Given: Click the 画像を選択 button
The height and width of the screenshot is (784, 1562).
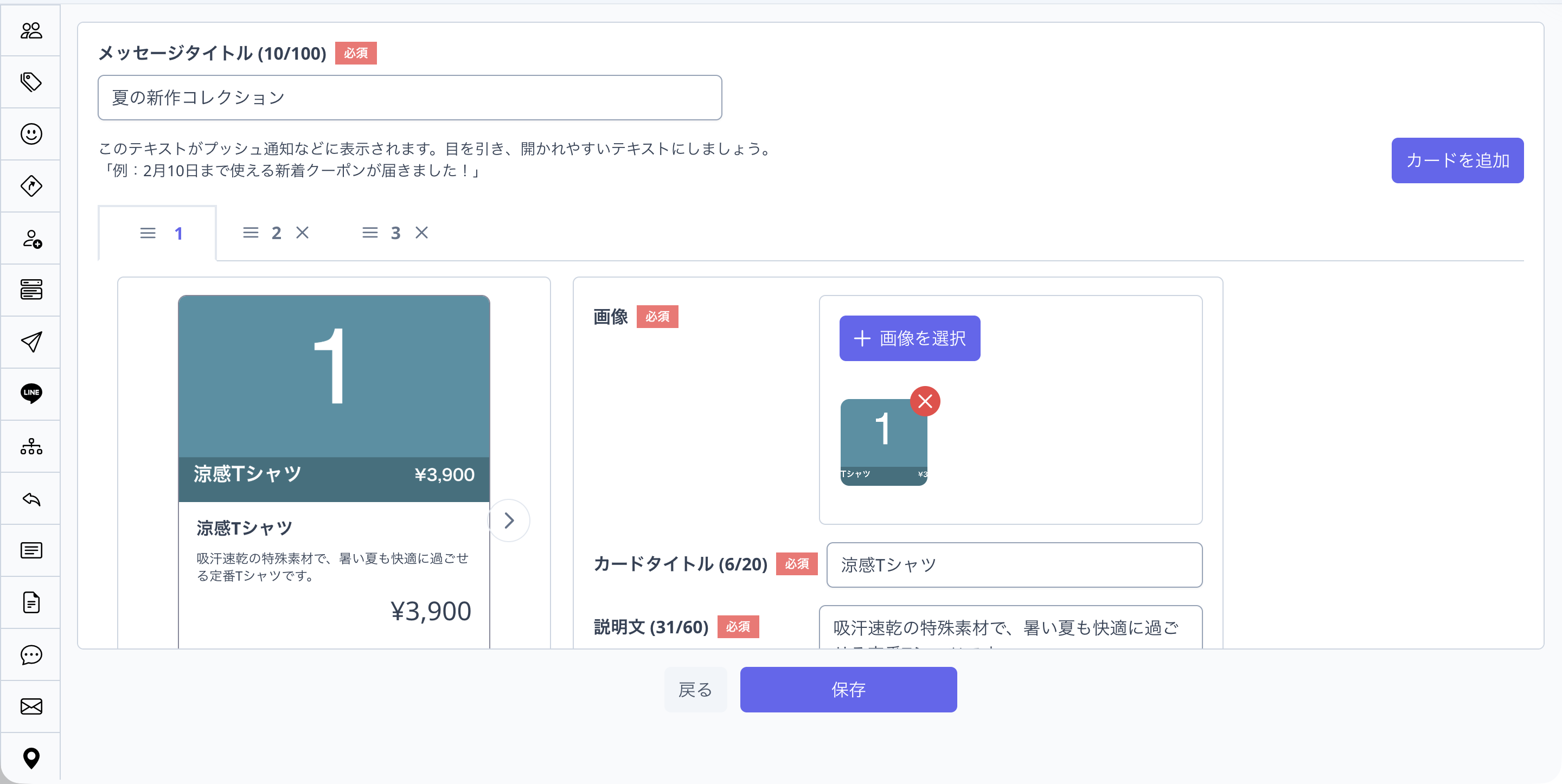Looking at the screenshot, I should point(910,338).
